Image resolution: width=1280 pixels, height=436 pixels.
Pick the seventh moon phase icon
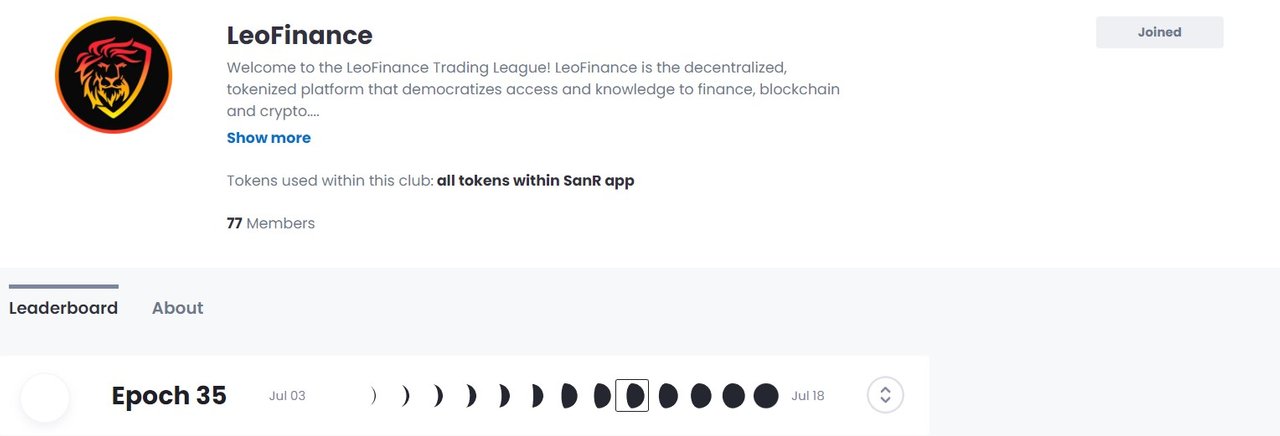[x=569, y=396]
